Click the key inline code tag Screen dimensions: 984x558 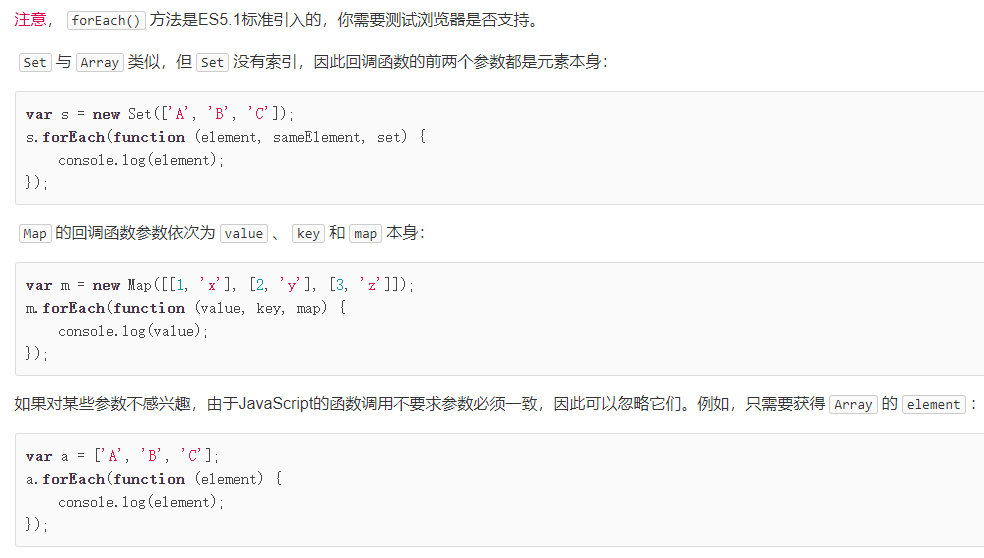click(308, 233)
